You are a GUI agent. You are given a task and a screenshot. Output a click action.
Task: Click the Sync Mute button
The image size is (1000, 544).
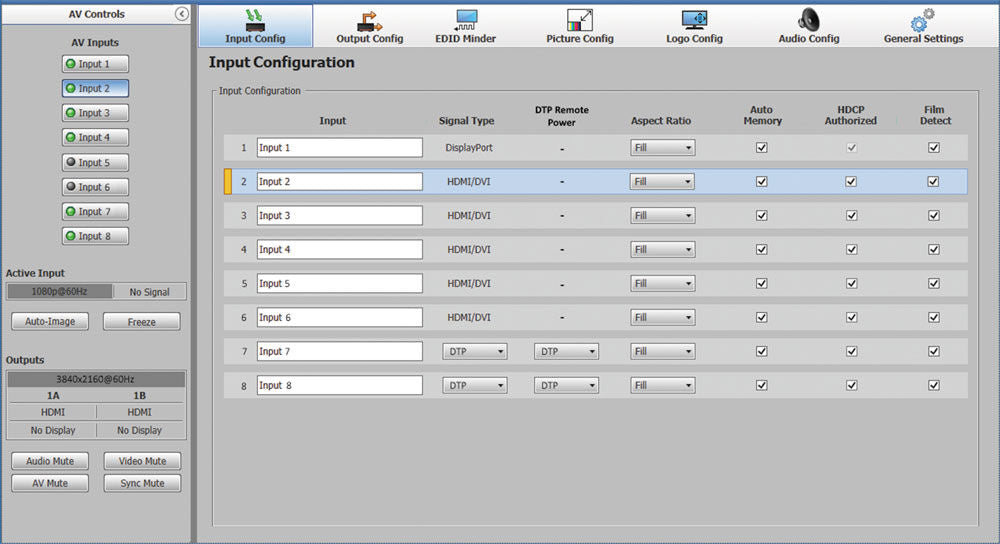142,483
